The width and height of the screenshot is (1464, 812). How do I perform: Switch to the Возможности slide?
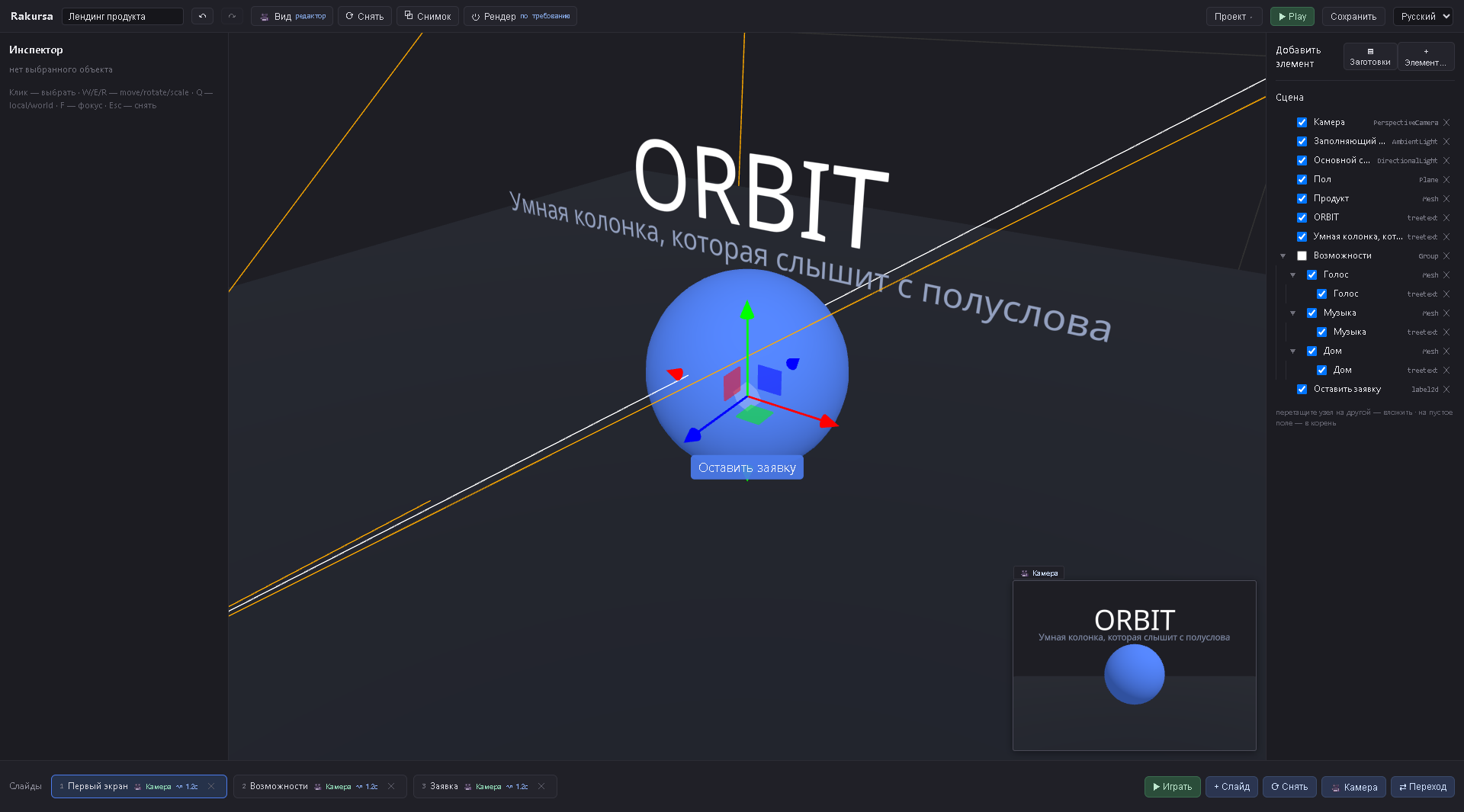pyautogui.click(x=319, y=786)
